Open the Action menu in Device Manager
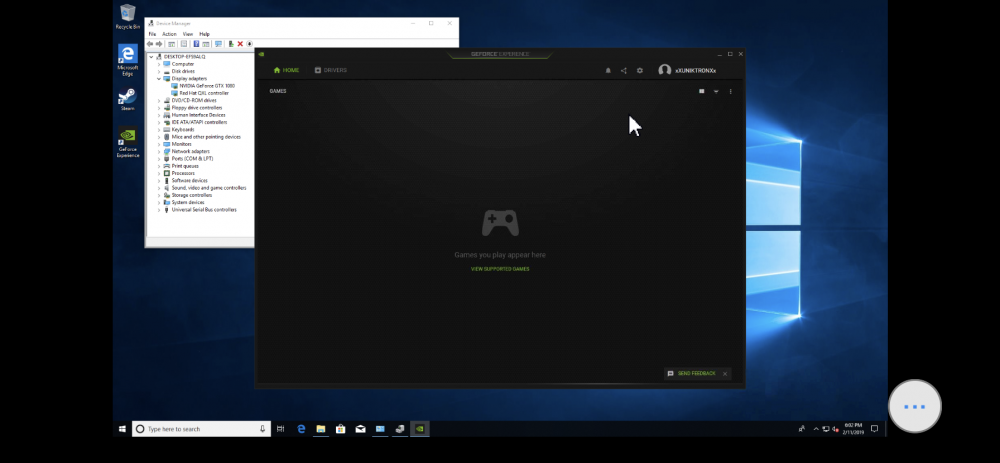1000x463 pixels. 169,34
